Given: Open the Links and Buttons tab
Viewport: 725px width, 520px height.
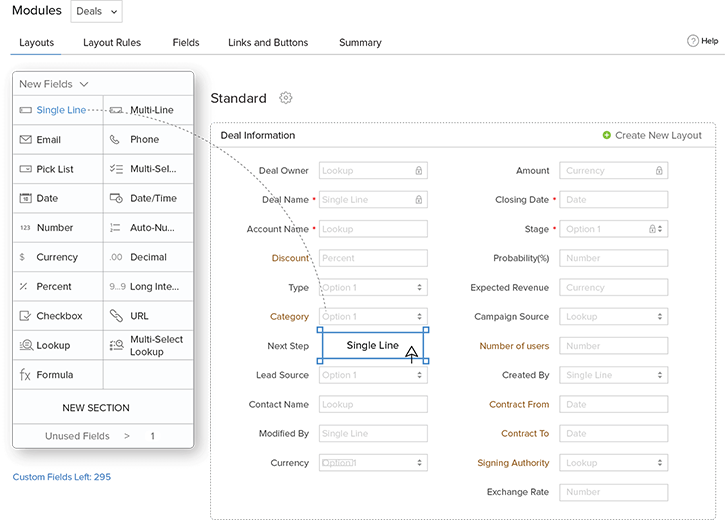Looking at the screenshot, I should click(x=268, y=43).
